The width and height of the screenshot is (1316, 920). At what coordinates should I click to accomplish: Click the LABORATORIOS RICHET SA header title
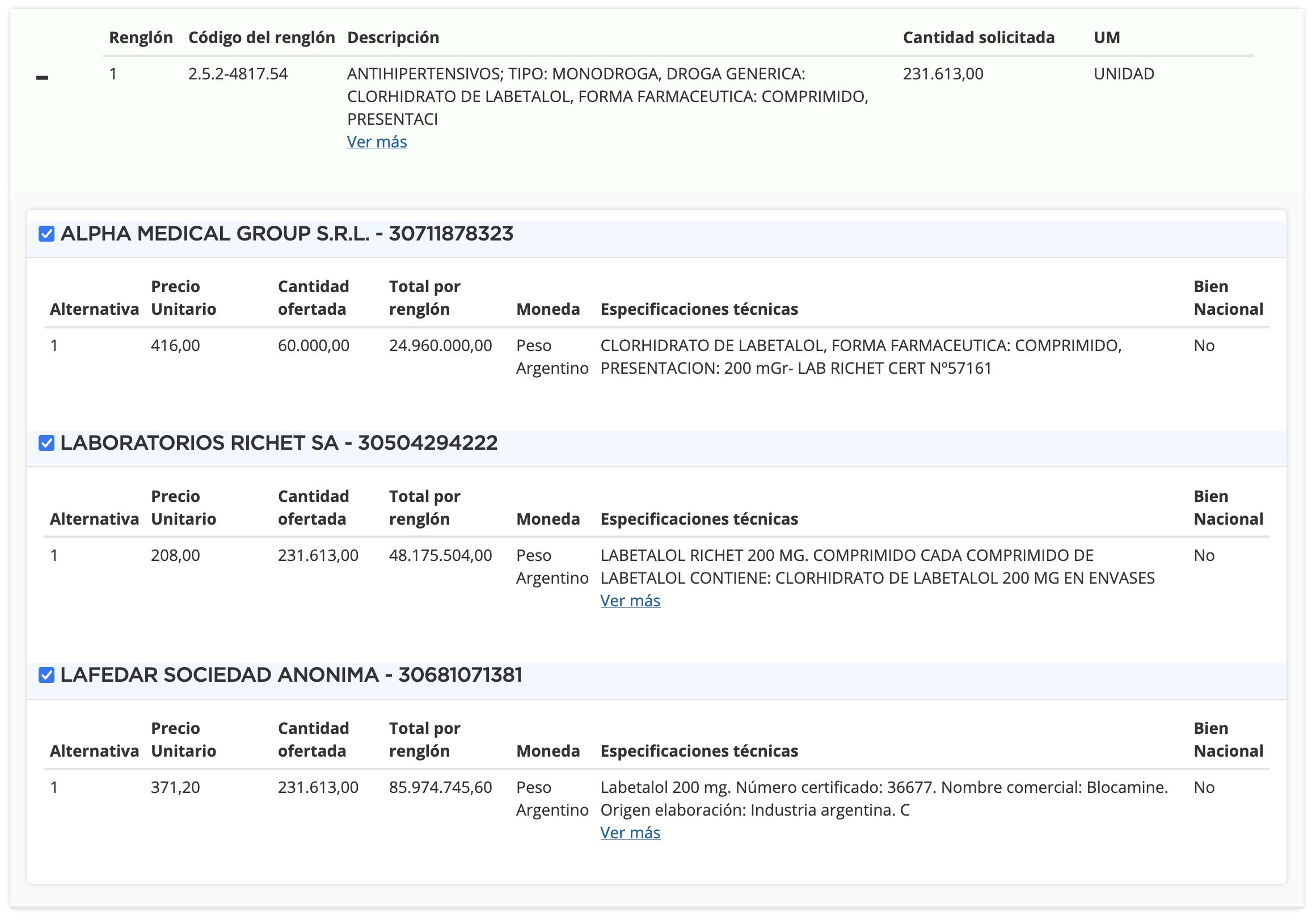point(279,443)
